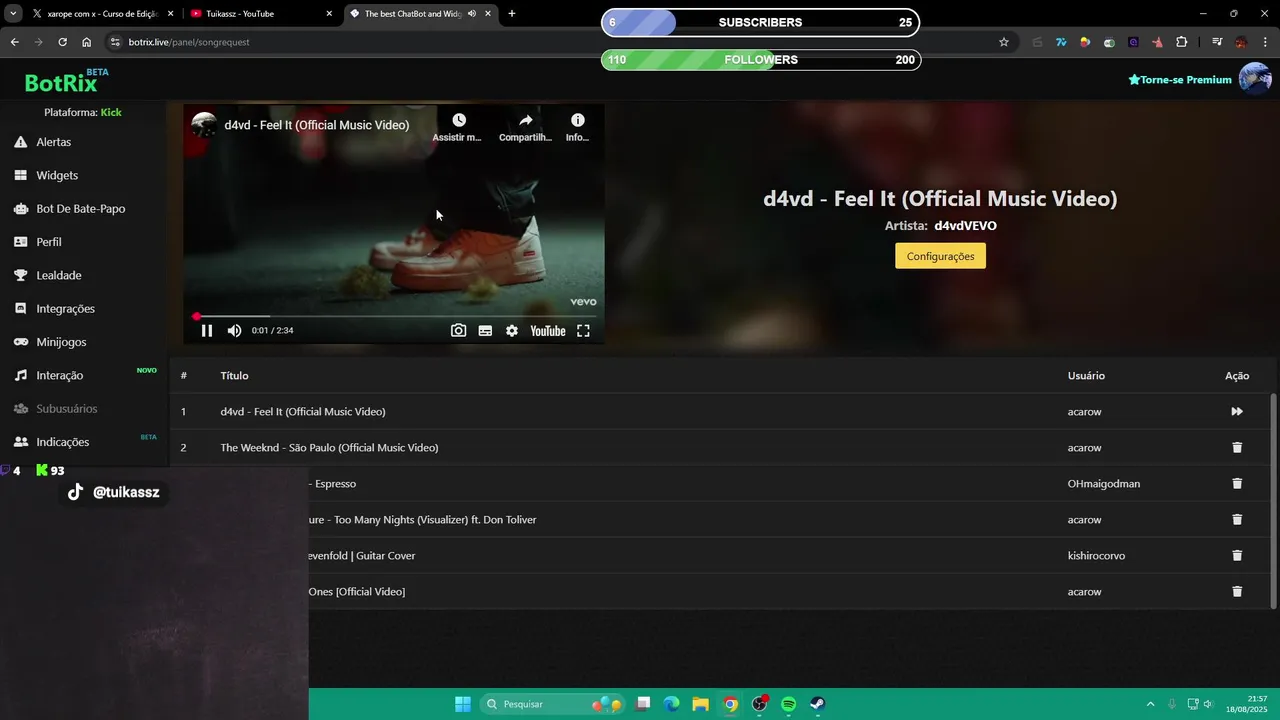Open Subusuários in the sidebar
The image size is (1280, 720).
pyautogui.click(x=67, y=409)
